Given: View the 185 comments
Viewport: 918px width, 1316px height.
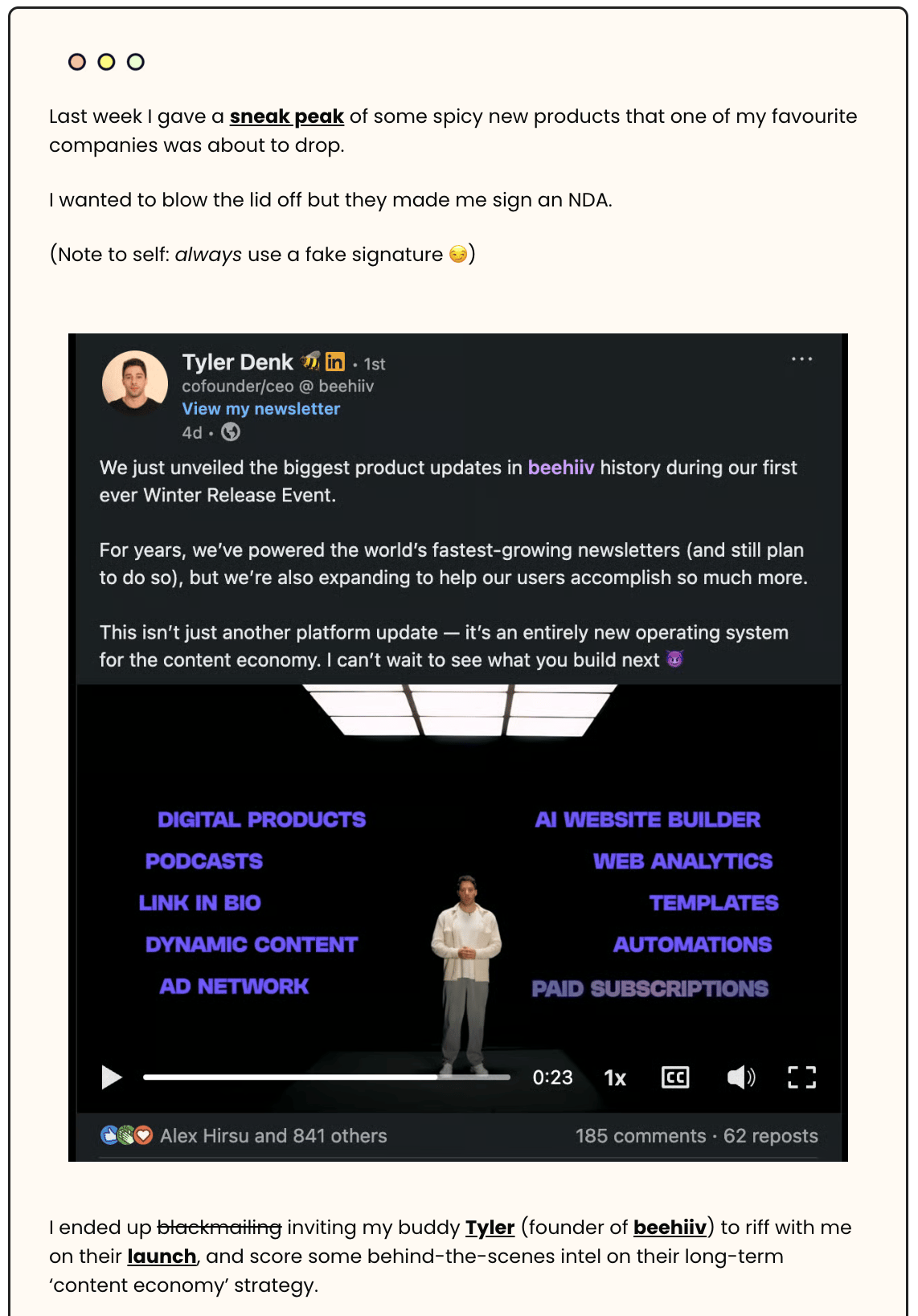Looking at the screenshot, I should 641,1135.
